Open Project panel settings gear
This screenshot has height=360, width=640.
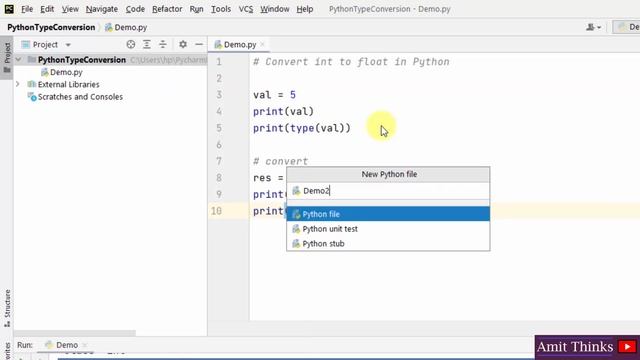coord(183,44)
